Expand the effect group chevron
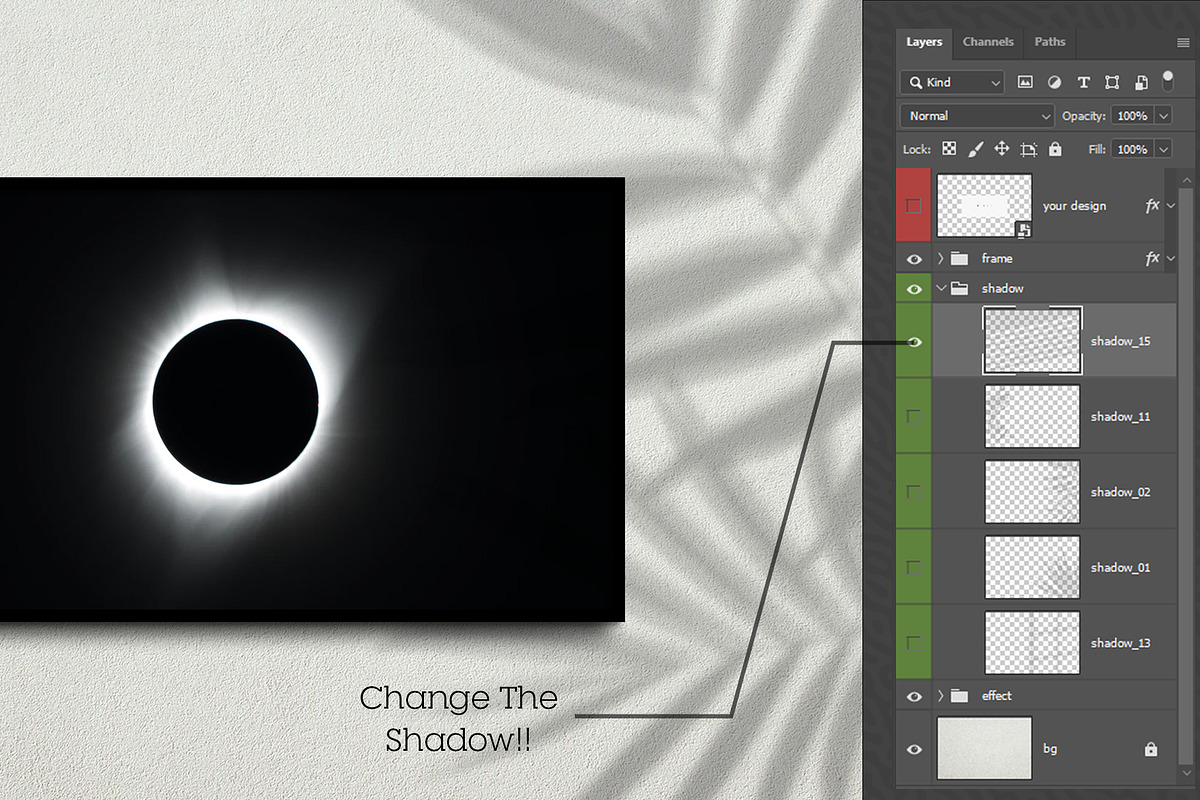The height and width of the screenshot is (800, 1200). tap(941, 695)
